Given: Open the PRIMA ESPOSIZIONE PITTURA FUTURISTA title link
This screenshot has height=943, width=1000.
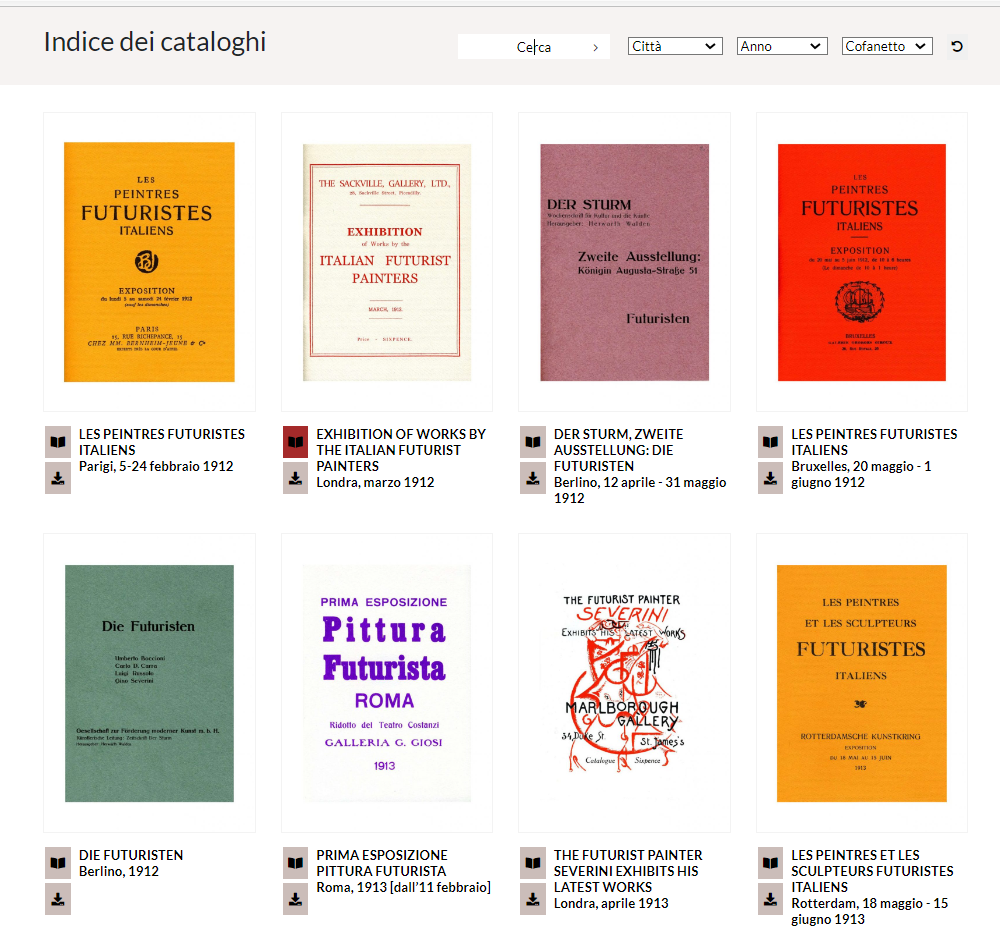Looking at the screenshot, I should tap(381, 863).
